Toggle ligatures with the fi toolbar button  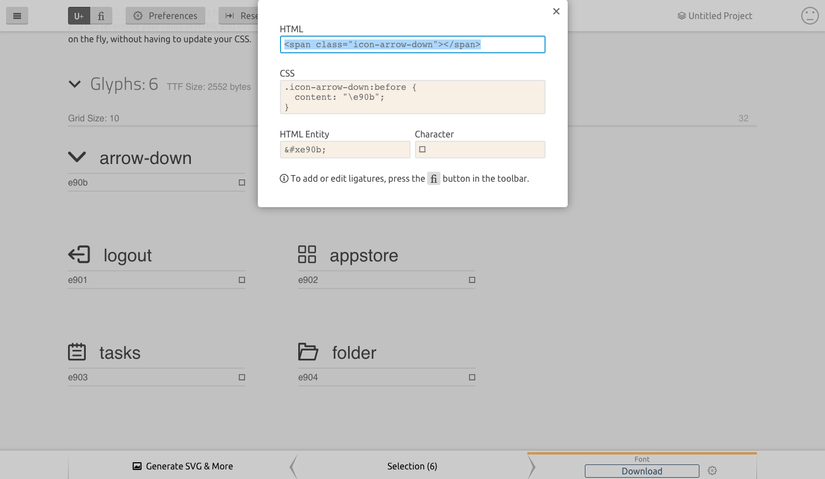[x=101, y=16]
